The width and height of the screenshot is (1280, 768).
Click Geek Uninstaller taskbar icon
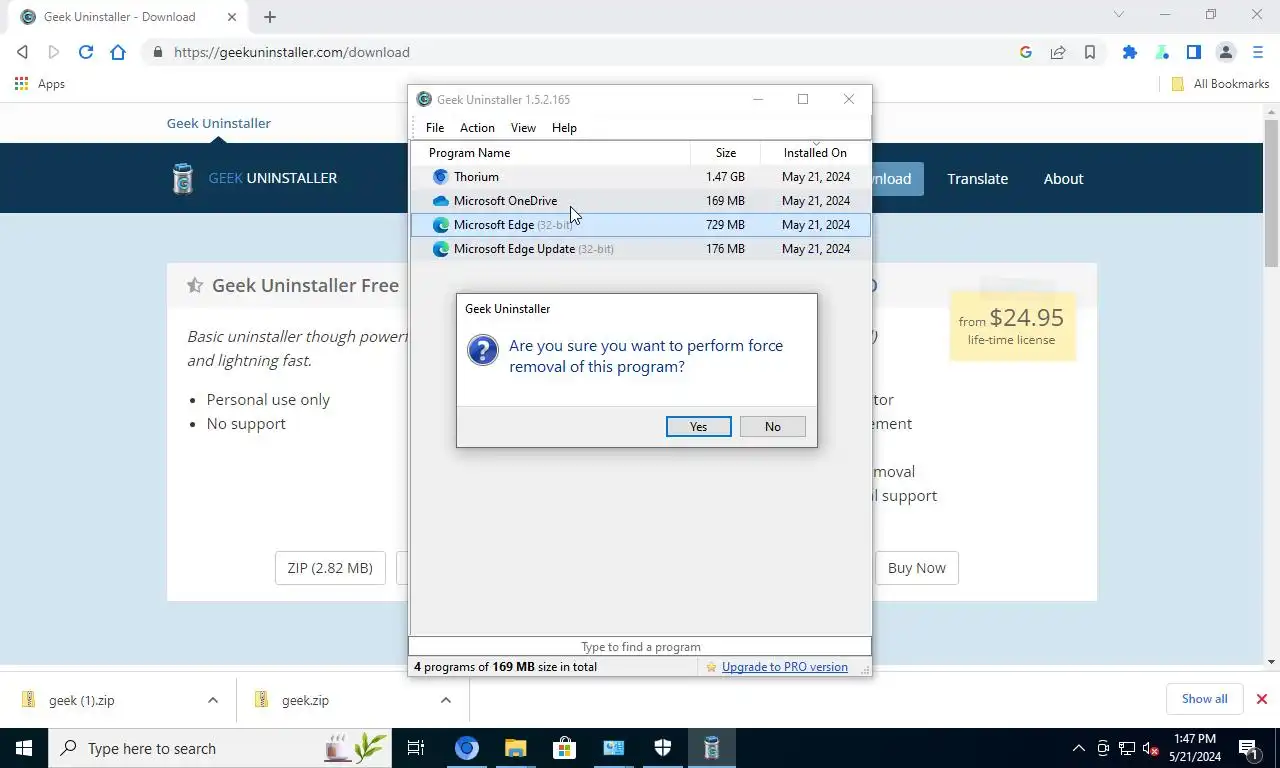click(711, 748)
